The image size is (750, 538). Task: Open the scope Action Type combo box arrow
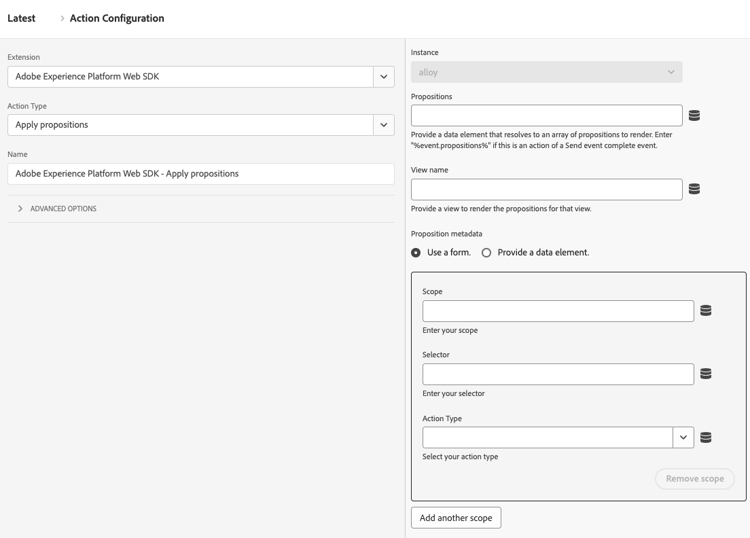click(x=683, y=437)
